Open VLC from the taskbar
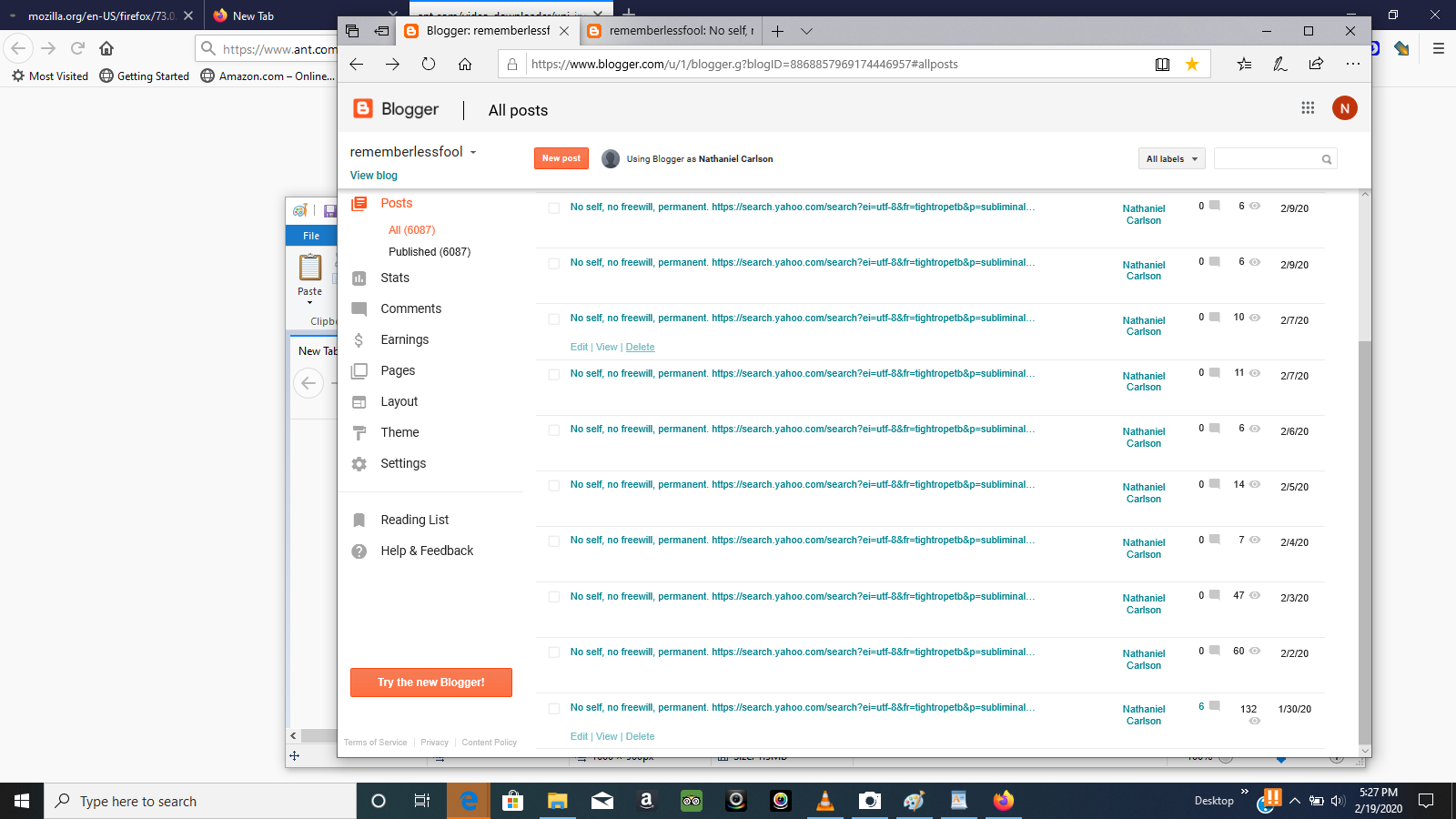 click(x=825, y=801)
